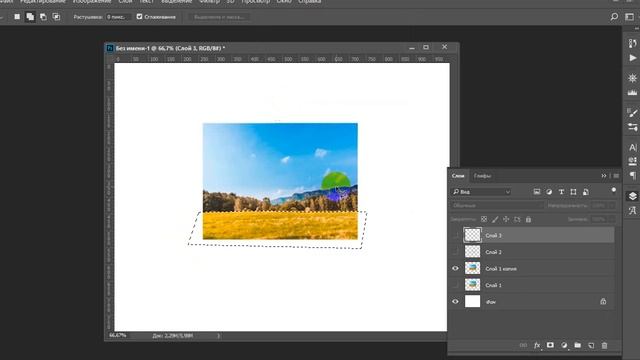The width and height of the screenshot is (640, 360).
Task: Filter layers by adjustment layers
Action: tap(549, 192)
